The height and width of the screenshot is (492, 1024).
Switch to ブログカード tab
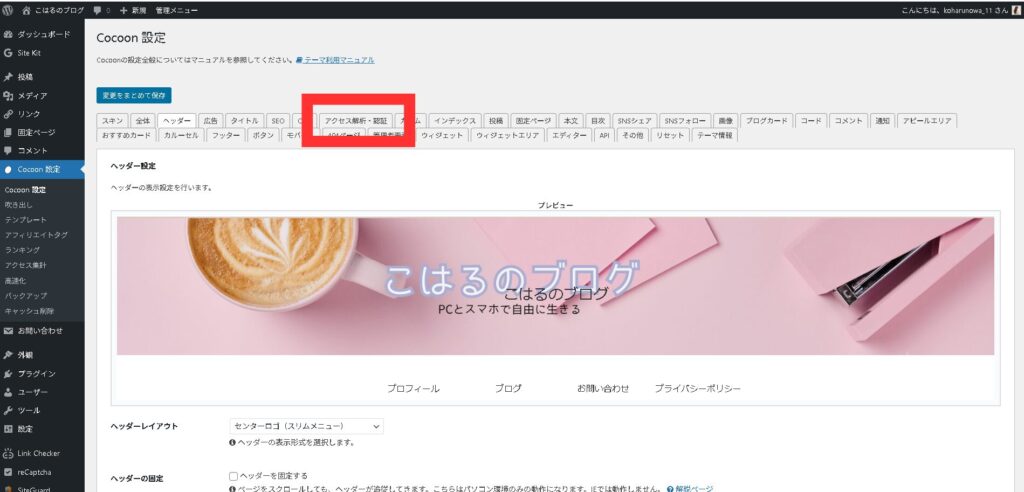coord(767,121)
